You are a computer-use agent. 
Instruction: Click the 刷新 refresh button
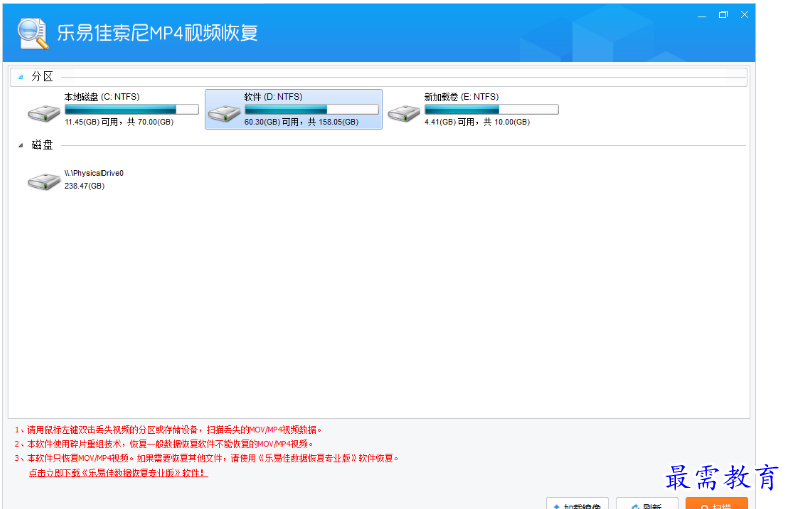[x=647, y=504]
